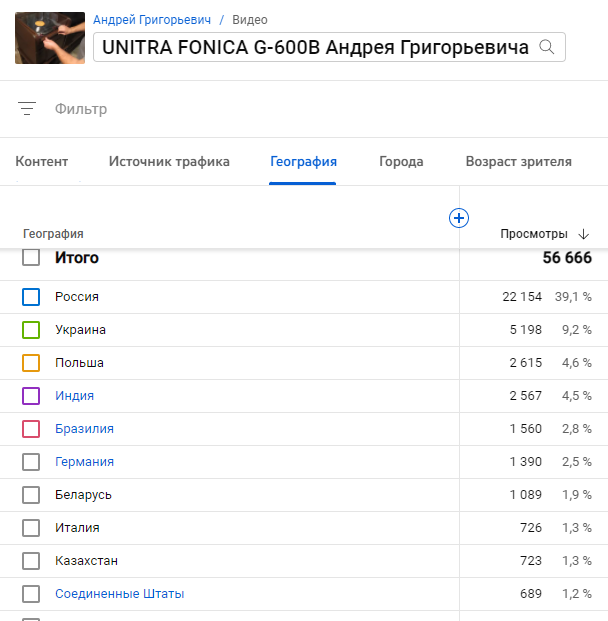Image resolution: width=608 pixels, height=621 pixels.
Task: Toggle the orange Польша checkbox
Action: (31, 363)
